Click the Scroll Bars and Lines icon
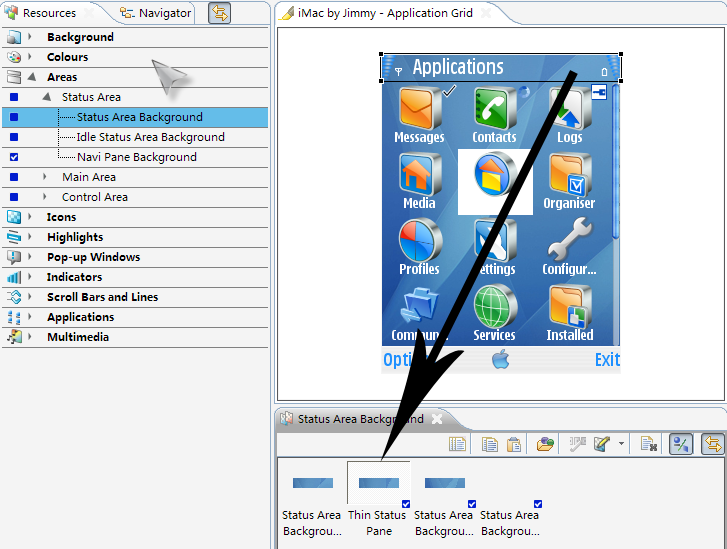727x549 pixels. [x=14, y=297]
